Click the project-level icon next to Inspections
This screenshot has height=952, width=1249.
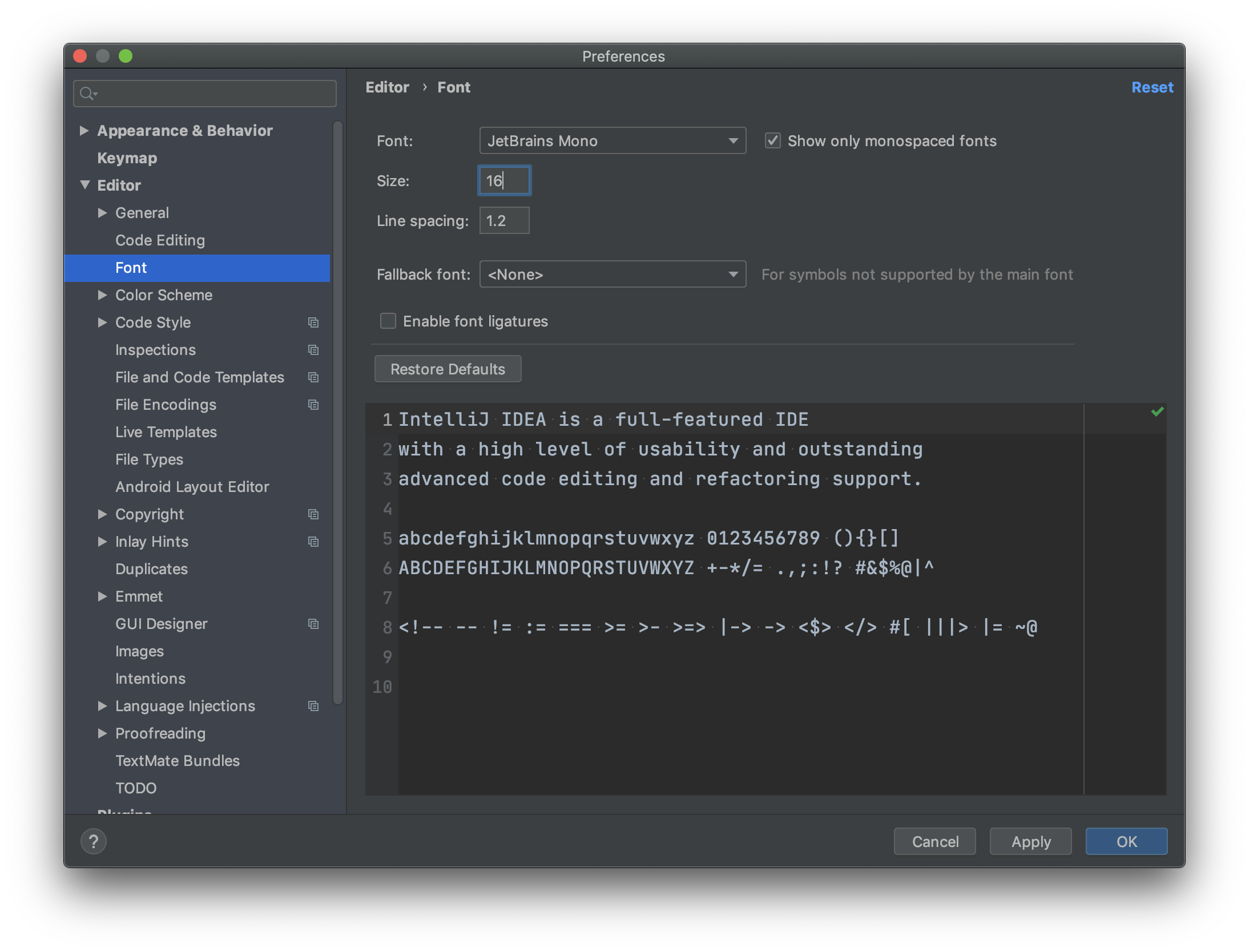click(x=313, y=350)
